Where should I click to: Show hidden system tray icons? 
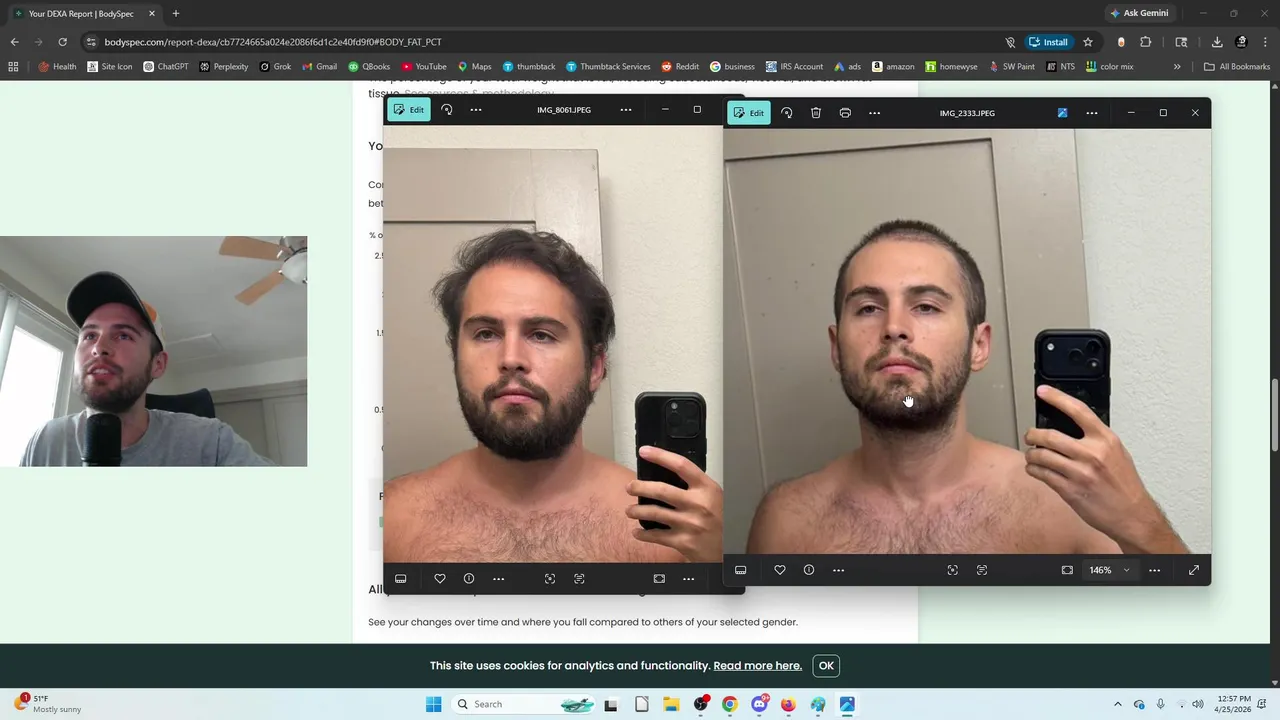pos(1118,704)
